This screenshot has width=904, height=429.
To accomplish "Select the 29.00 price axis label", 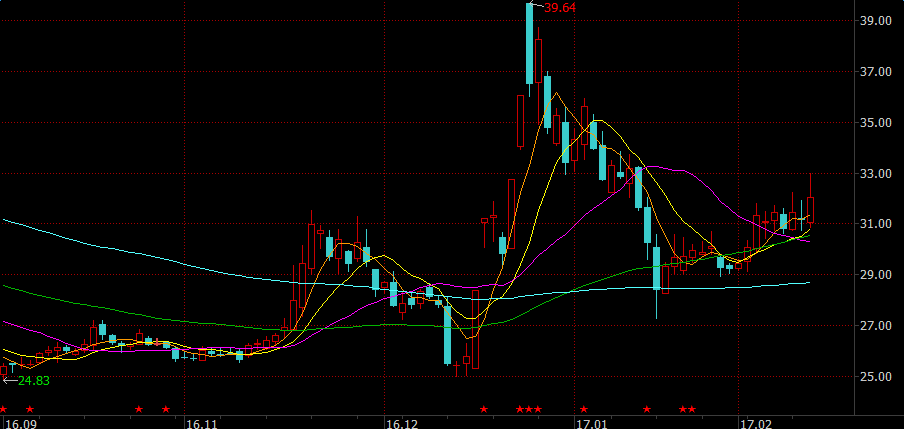I will 876,274.
